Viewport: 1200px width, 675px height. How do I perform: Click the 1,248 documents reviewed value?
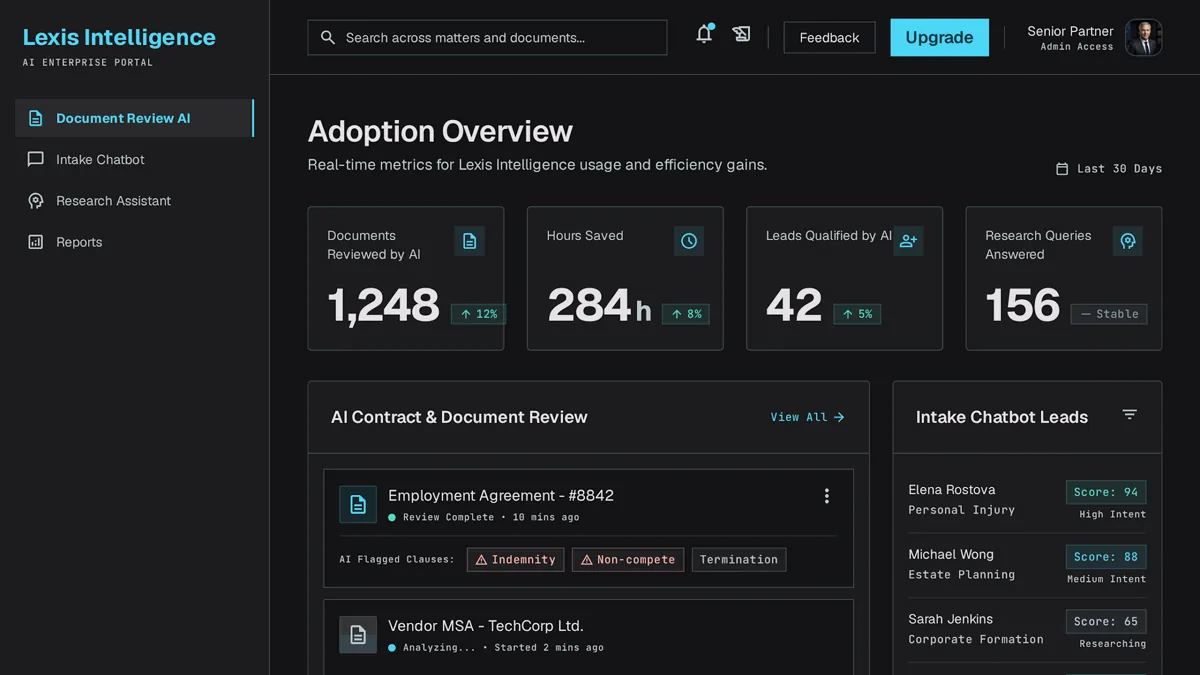point(384,306)
